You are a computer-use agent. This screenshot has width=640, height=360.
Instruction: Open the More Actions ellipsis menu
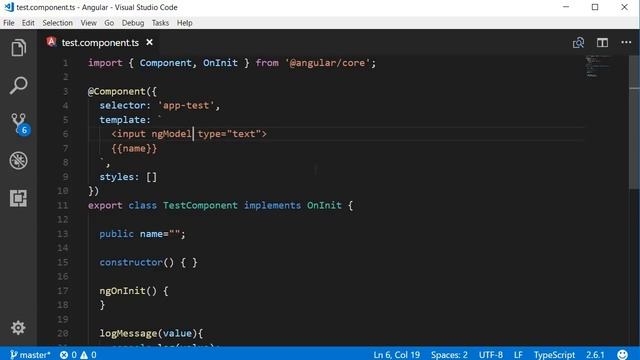[x=626, y=42]
